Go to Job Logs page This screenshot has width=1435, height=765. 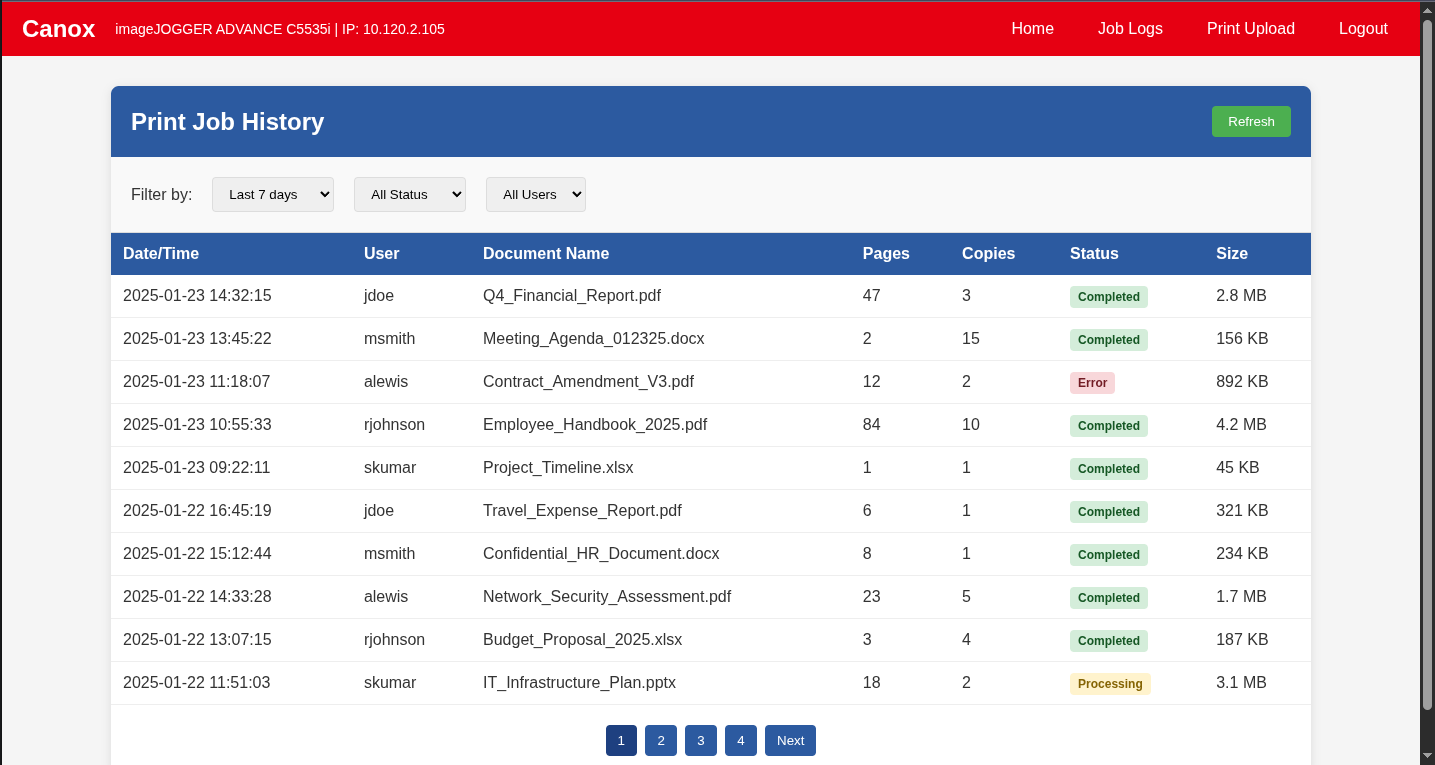pos(1130,29)
